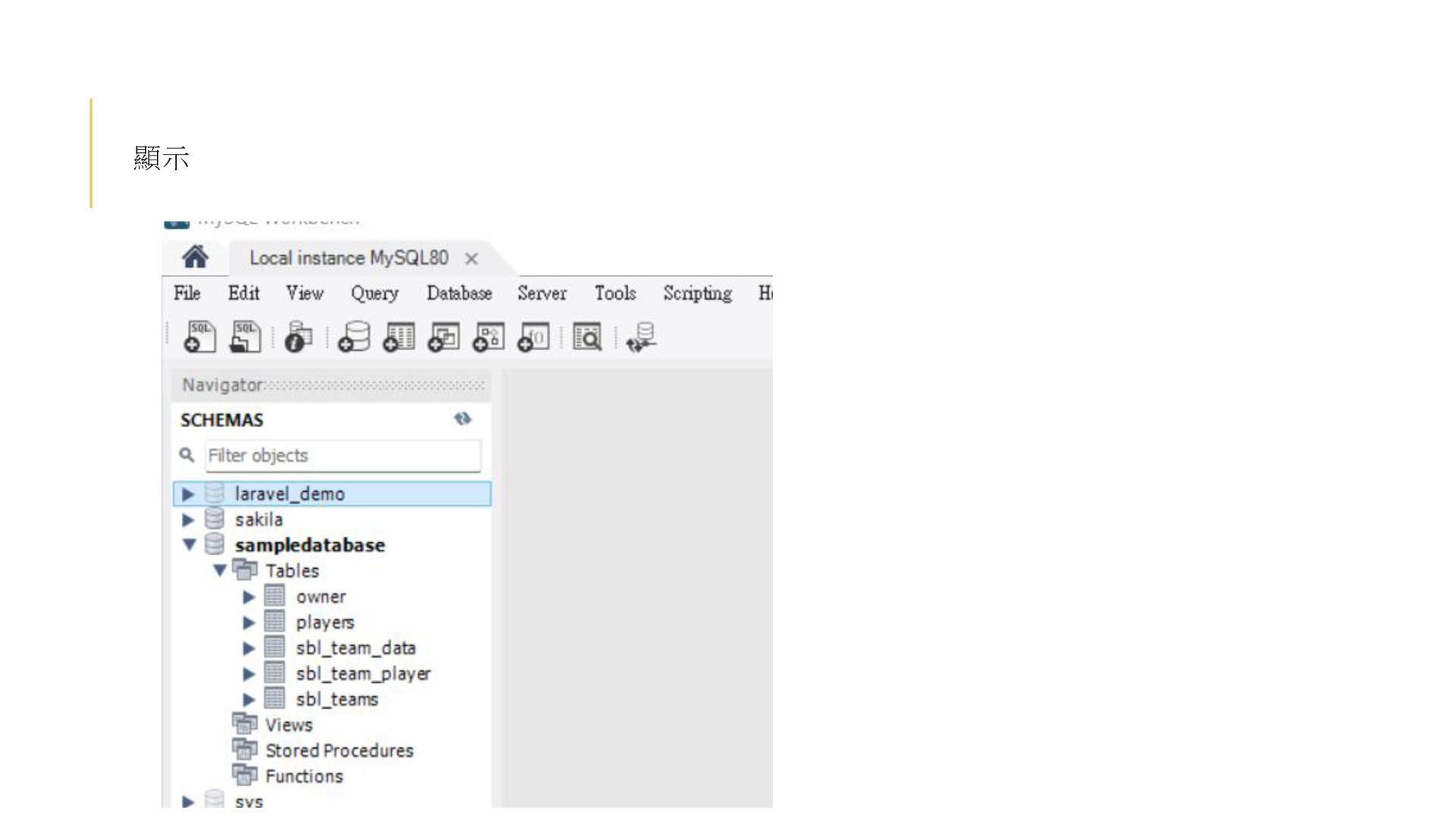Select the players table label

325,623
